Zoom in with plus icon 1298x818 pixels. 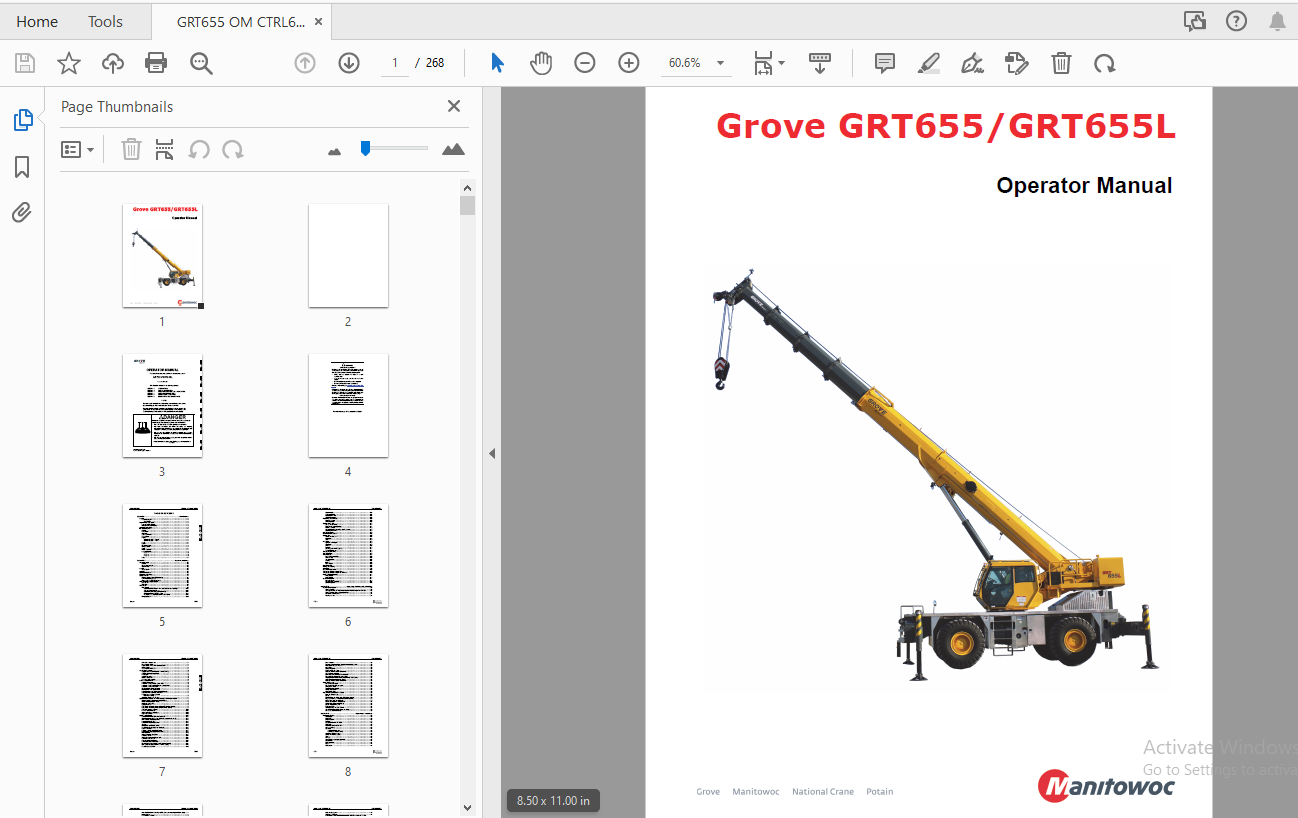[629, 63]
